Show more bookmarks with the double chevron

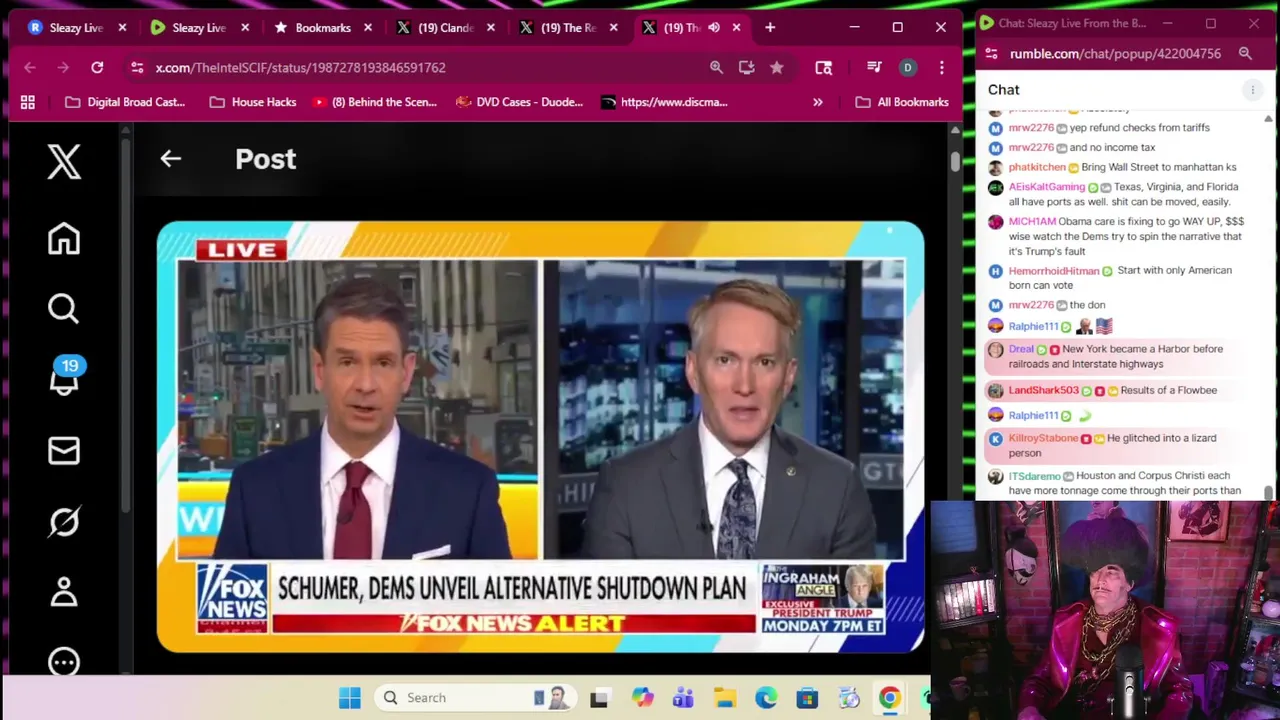[x=818, y=102]
